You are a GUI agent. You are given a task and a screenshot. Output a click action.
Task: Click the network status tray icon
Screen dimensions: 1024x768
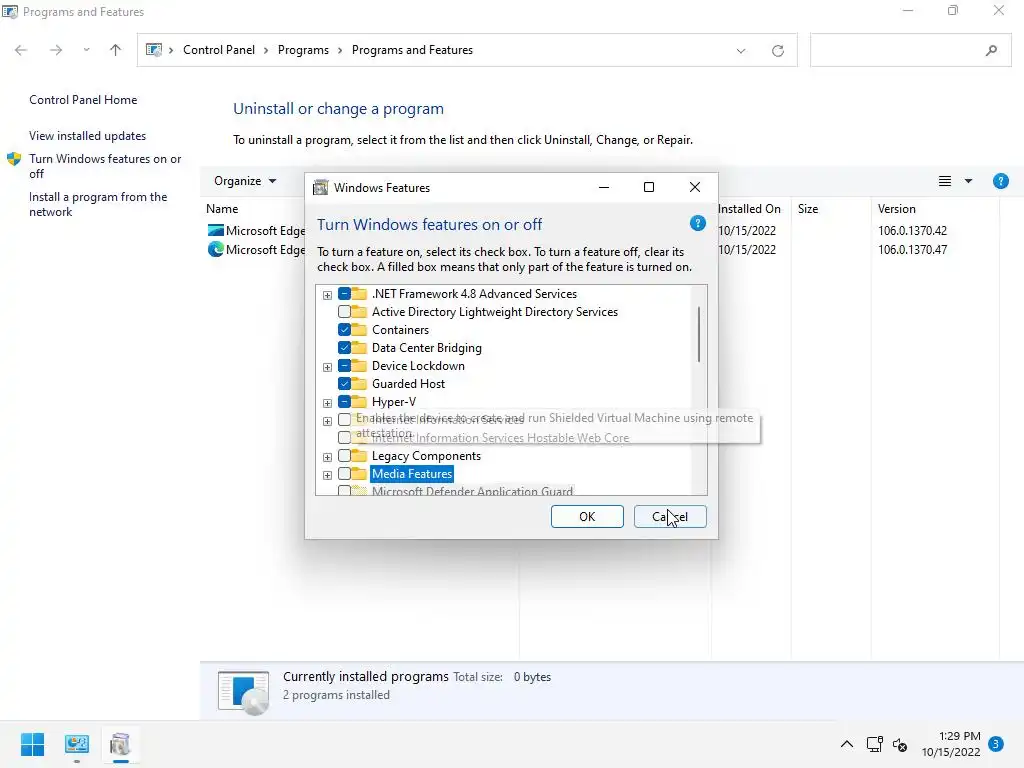click(x=874, y=744)
